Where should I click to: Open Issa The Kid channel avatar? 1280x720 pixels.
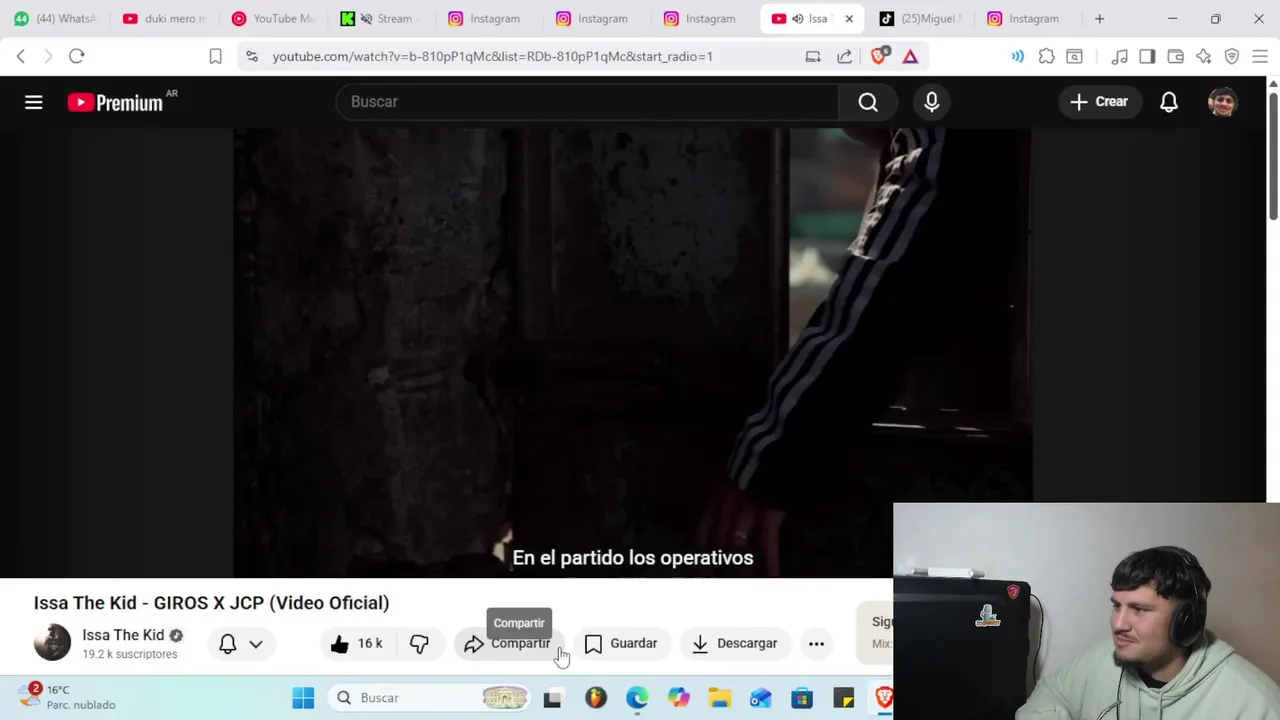click(x=52, y=643)
